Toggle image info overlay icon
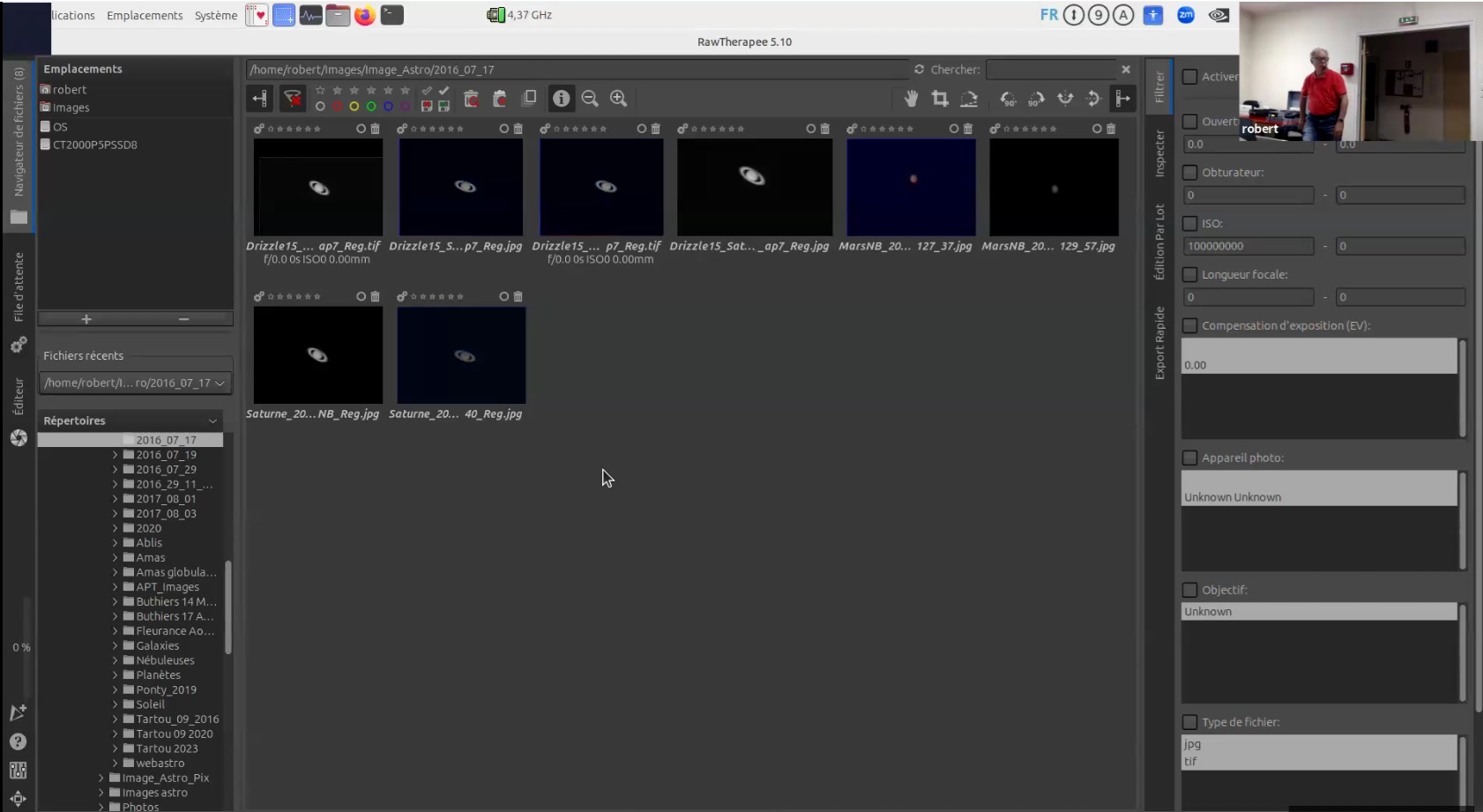The height and width of the screenshot is (812, 1483). tap(561, 99)
